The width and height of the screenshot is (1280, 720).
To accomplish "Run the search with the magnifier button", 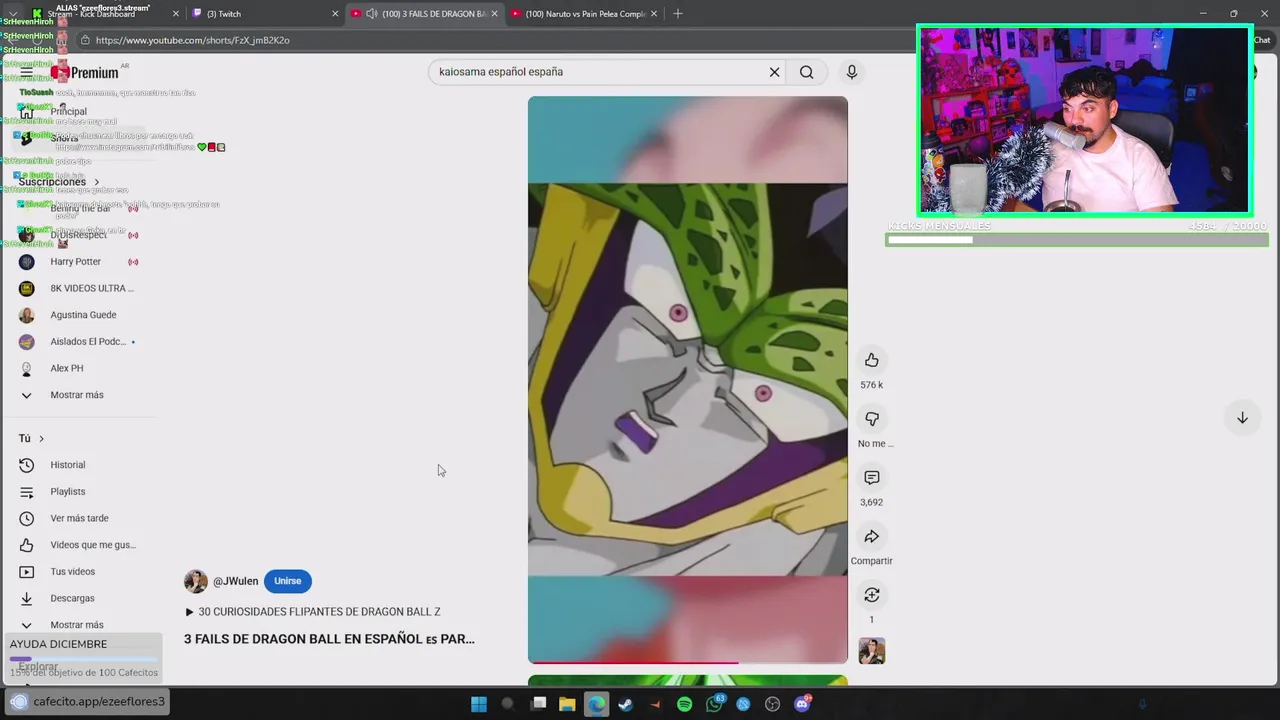I will tap(806, 72).
